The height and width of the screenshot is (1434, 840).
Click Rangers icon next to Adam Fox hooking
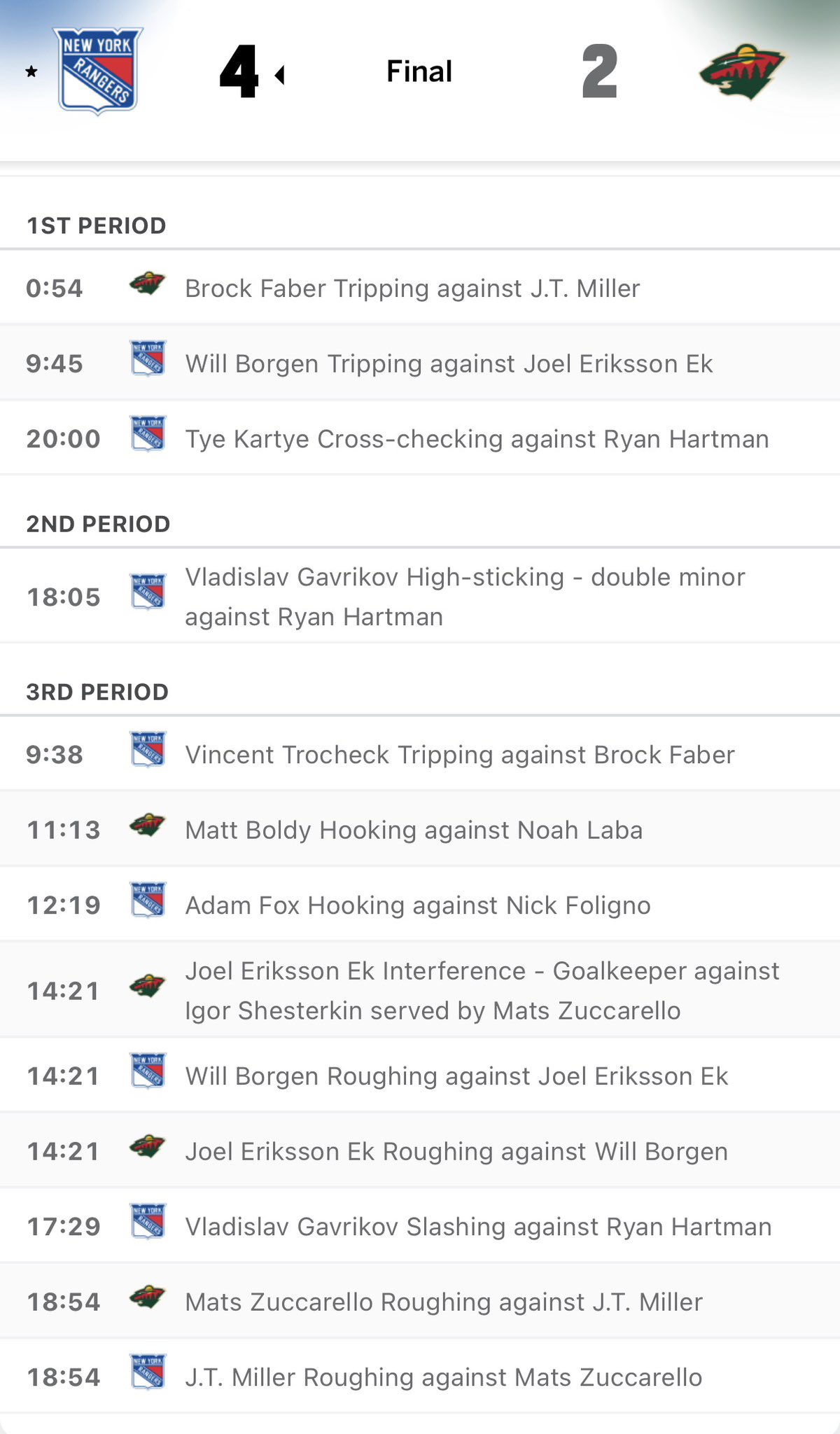pos(148,900)
